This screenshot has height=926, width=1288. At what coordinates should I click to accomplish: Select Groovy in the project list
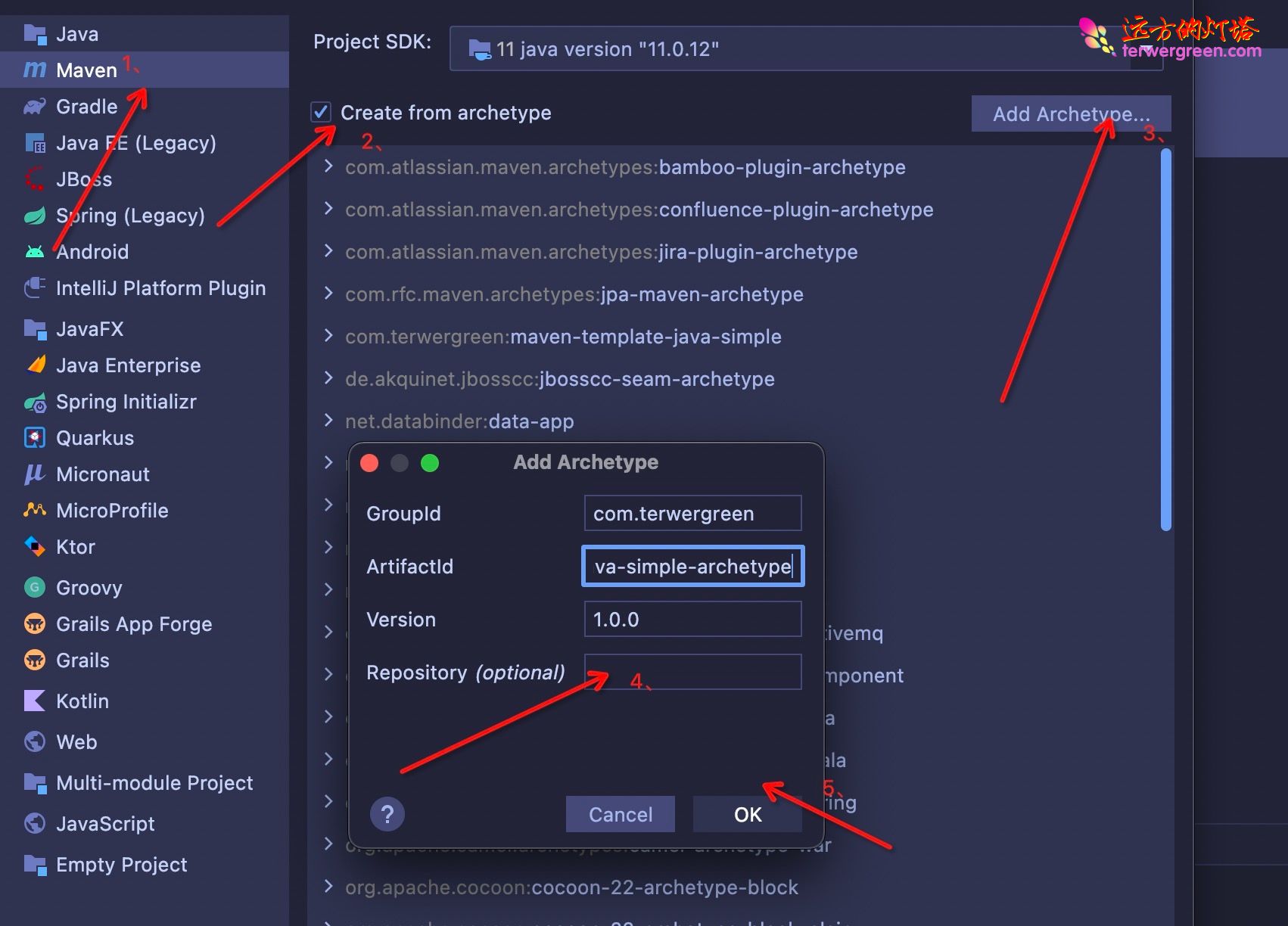pos(144,587)
